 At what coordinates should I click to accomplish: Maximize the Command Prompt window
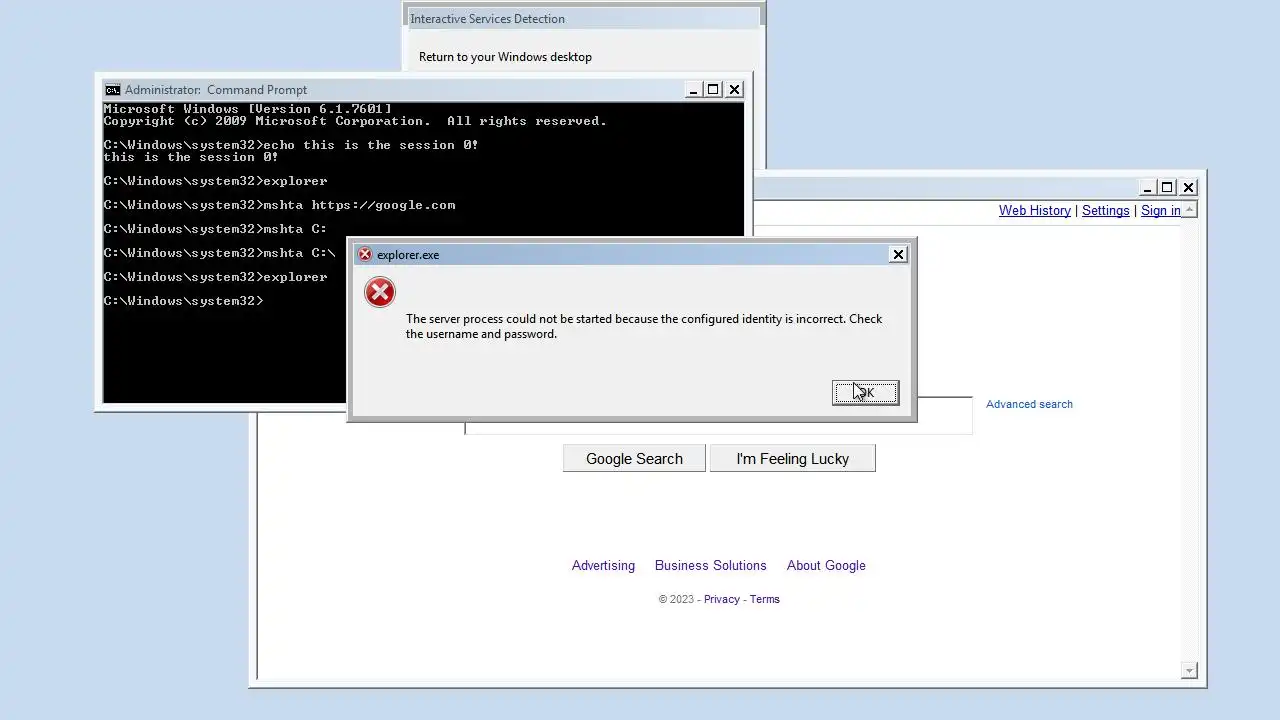pyautogui.click(x=713, y=90)
